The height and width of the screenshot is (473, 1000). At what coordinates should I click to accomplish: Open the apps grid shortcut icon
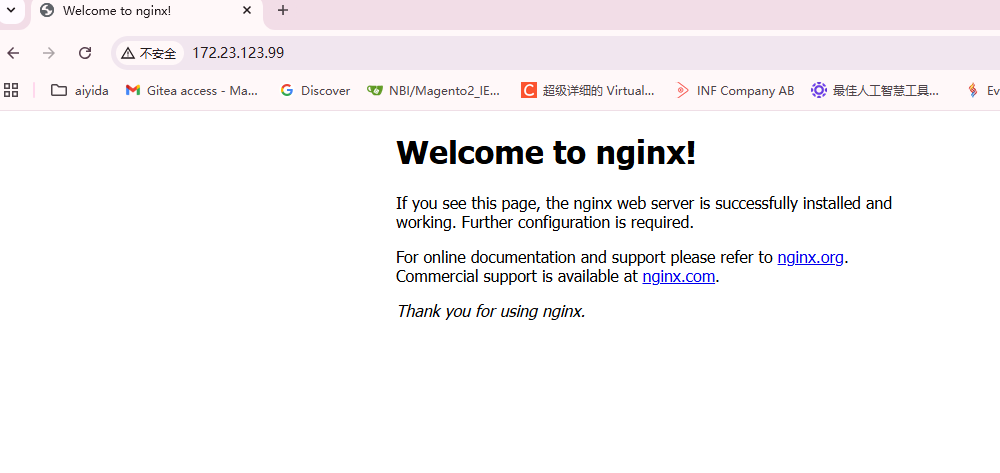pyautogui.click(x=11, y=91)
